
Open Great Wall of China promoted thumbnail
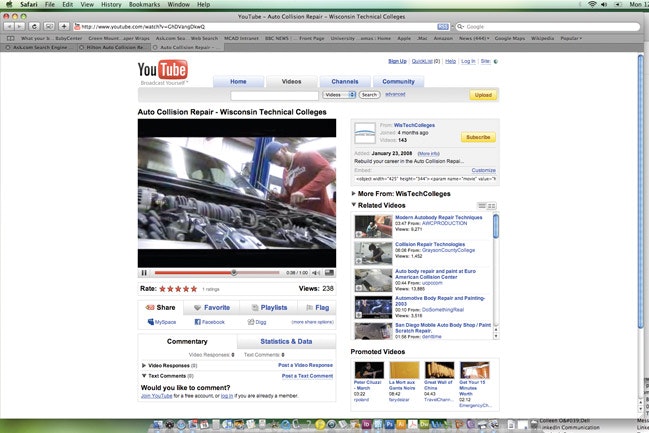pyautogui.click(x=440, y=370)
